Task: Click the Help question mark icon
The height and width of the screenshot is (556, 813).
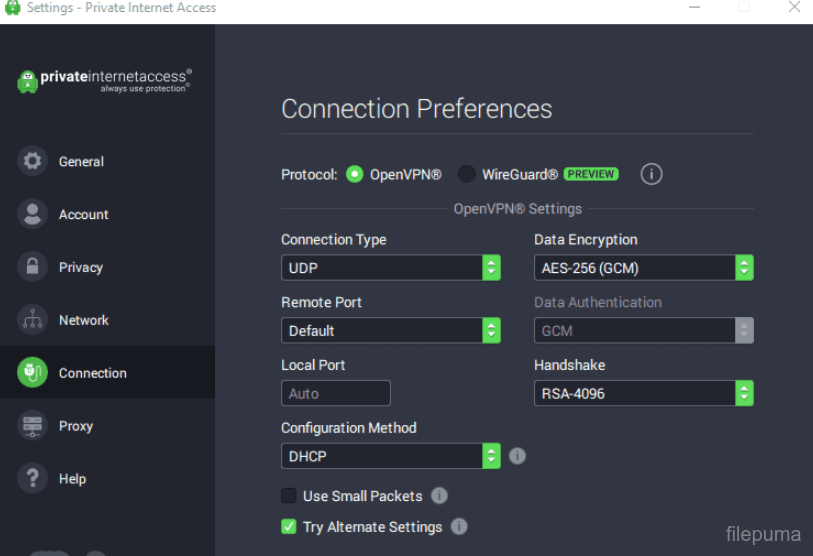Action: (x=33, y=479)
